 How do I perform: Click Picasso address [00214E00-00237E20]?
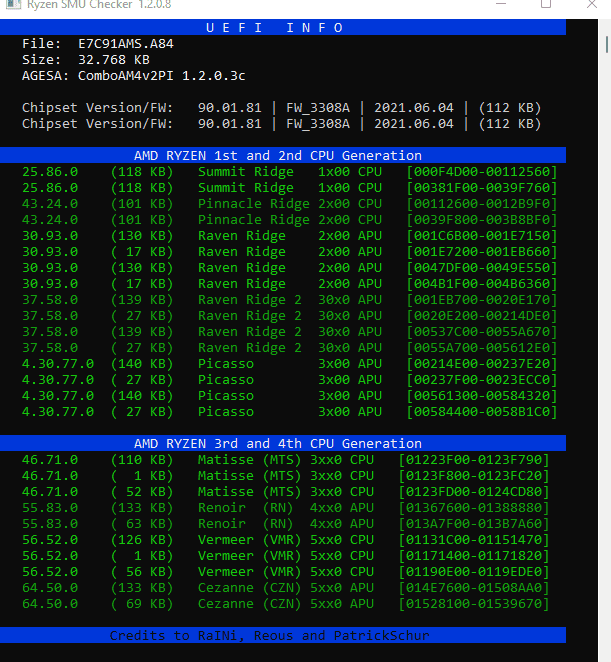(482, 364)
